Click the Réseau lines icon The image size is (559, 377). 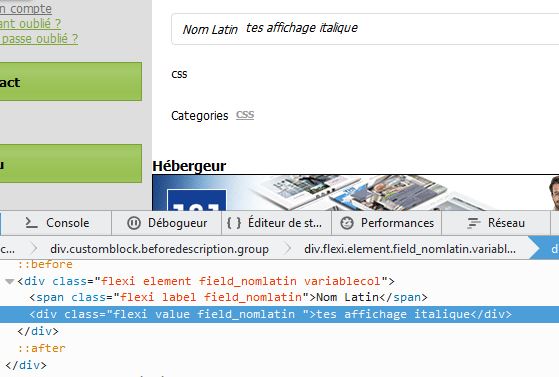point(474,223)
